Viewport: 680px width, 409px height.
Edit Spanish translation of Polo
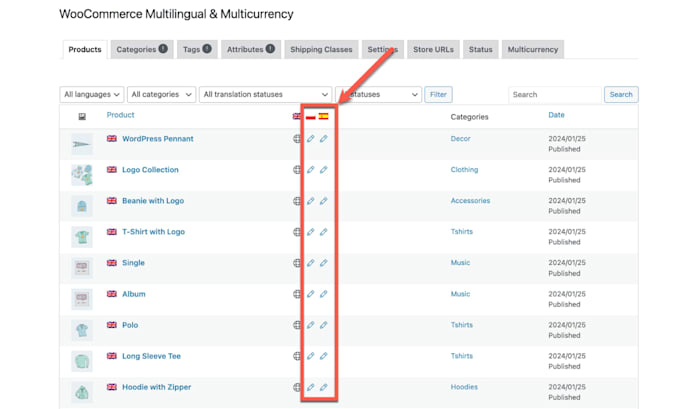(x=324, y=325)
